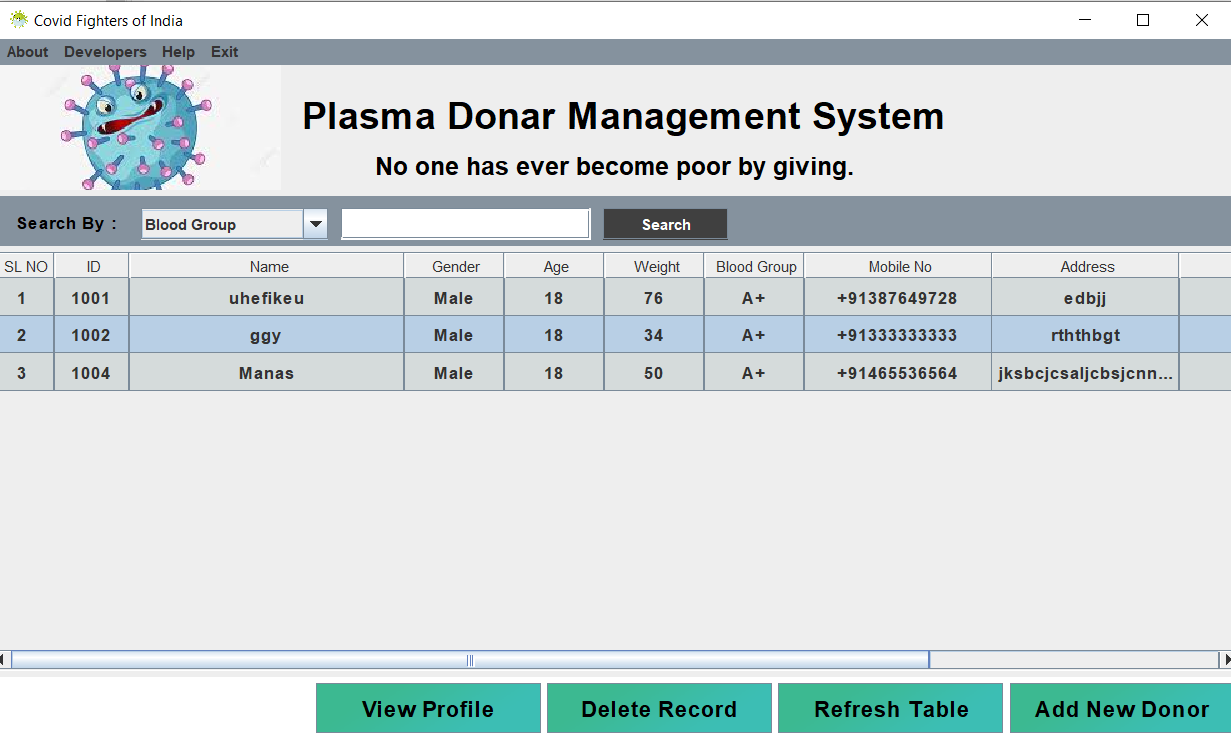Image resolution: width=1231 pixels, height=742 pixels.
Task: Select donor row for Manas
Action: [x=266, y=372]
